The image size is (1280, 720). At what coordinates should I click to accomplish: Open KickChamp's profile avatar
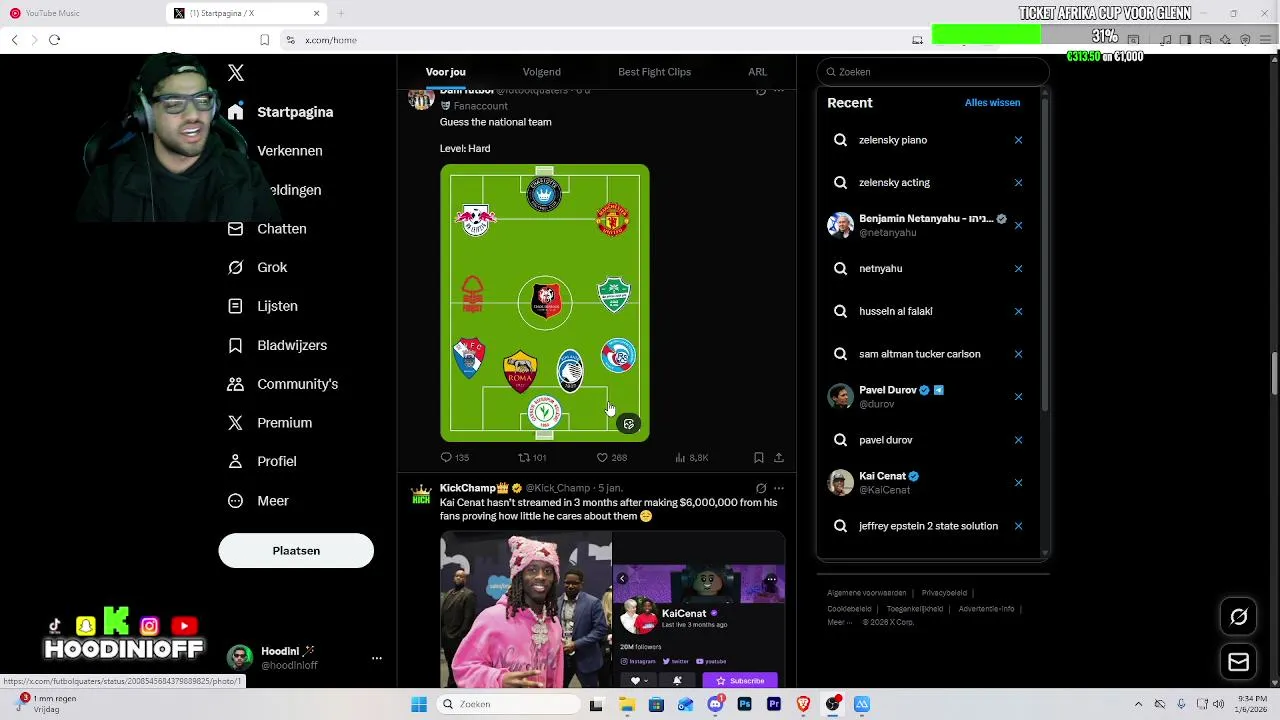coord(421,495)
